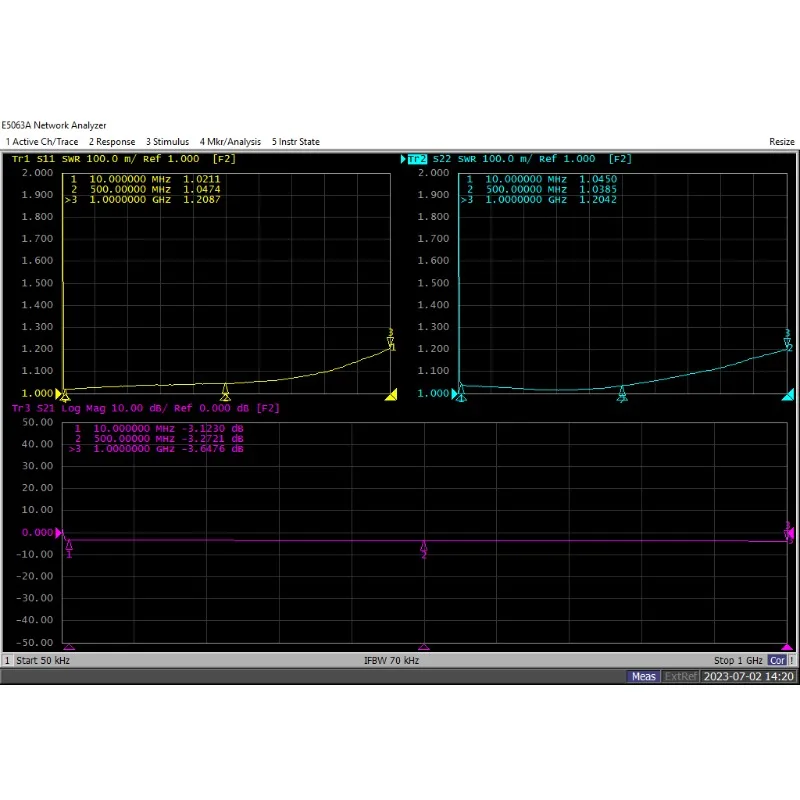Viewport: 800px width, 800px height.
Task: Click the channel 1 indicator in status bar
Action: [x=7, y=661]
